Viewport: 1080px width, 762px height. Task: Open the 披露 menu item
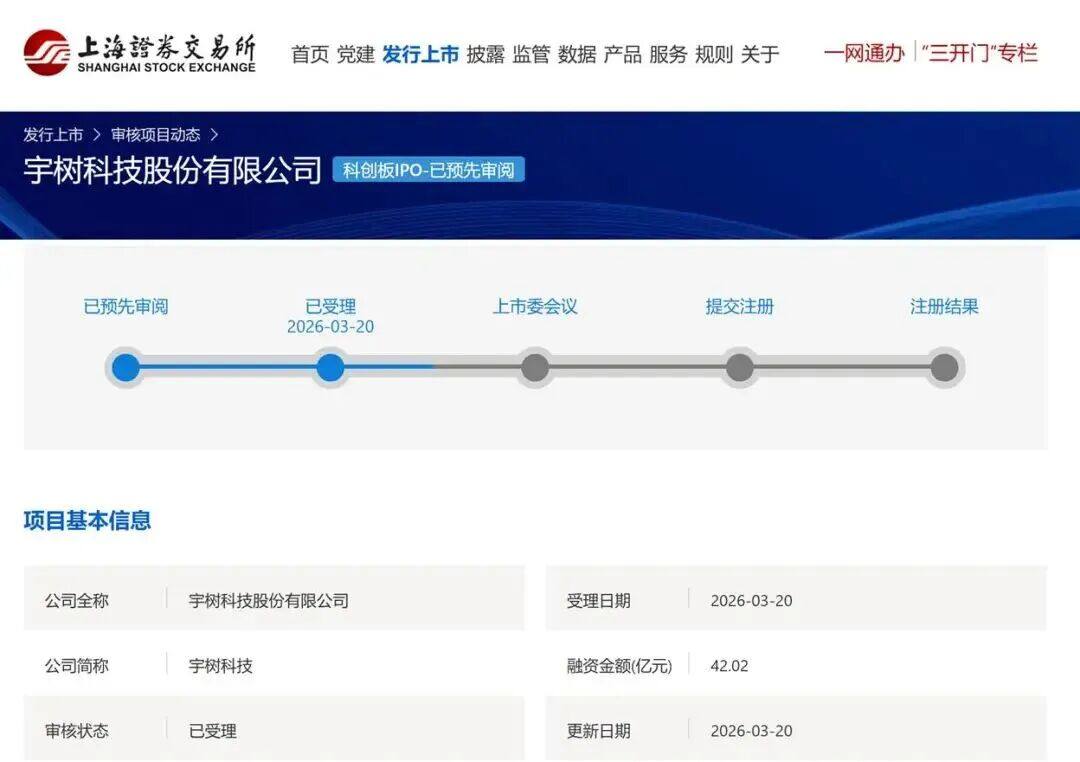(x=485, y=54)
